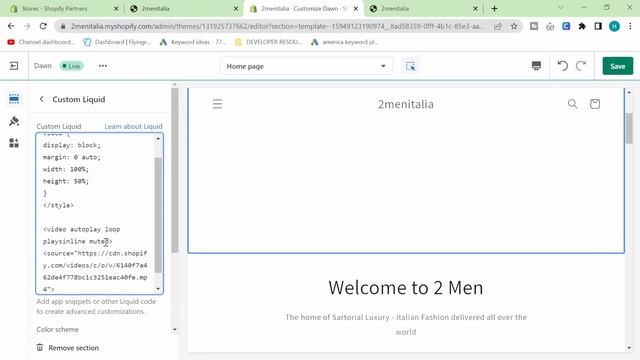640x360 pixels.
Task: Close the Customize Dawn tab
Action: pyautogui.click(x=356, y=9)
